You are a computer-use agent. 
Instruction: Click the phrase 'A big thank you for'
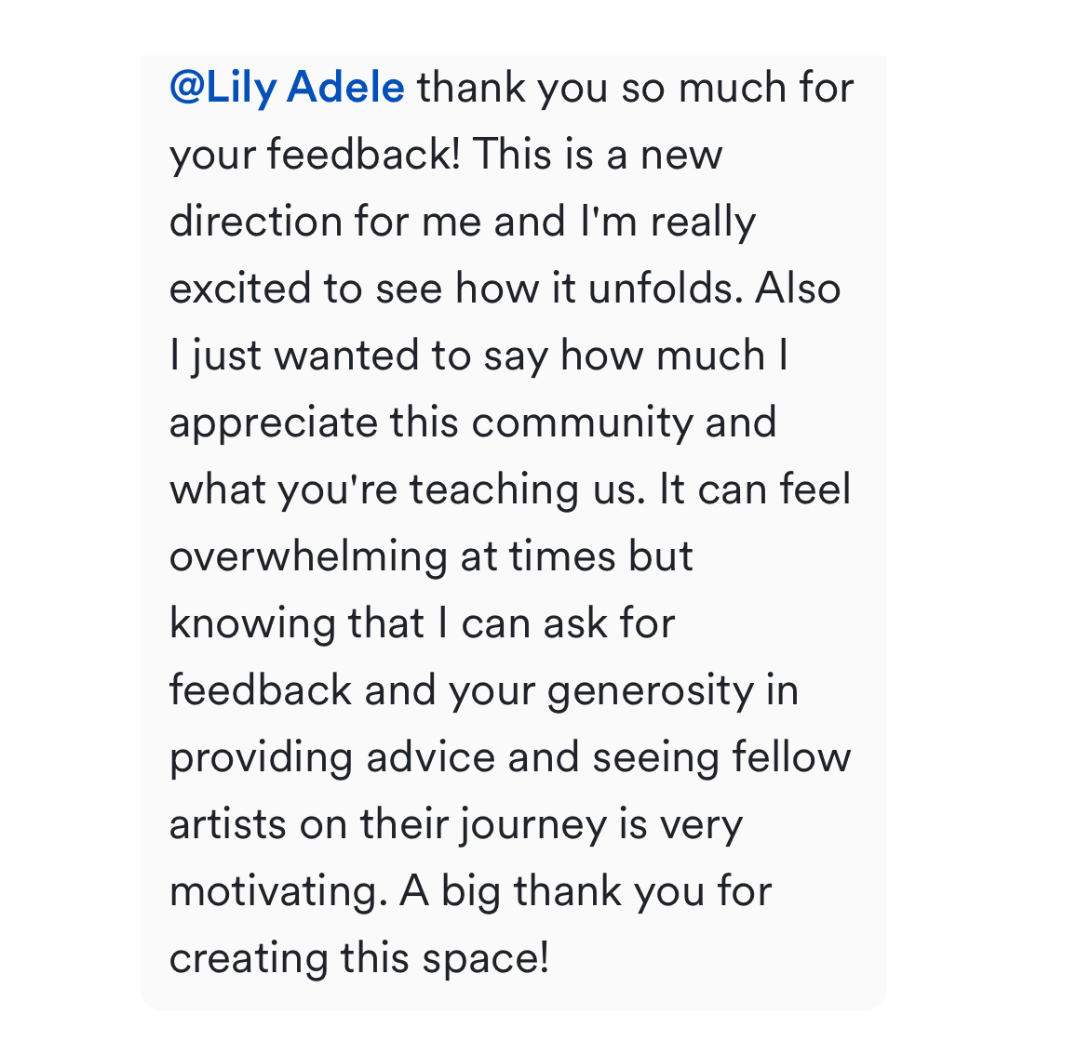[586, 891]
